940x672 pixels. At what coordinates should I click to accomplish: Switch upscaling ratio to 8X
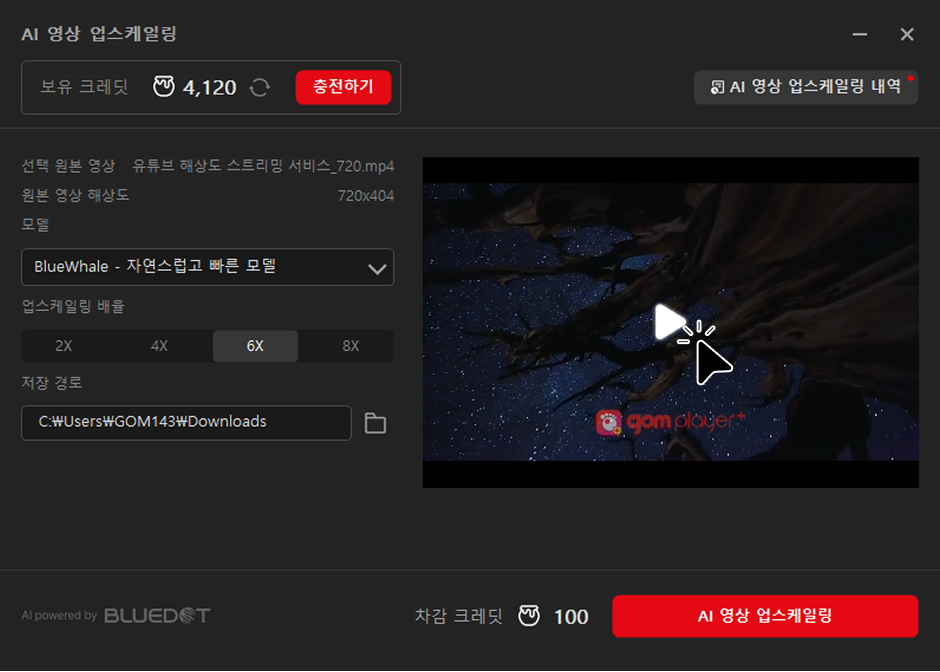(350, 346)
